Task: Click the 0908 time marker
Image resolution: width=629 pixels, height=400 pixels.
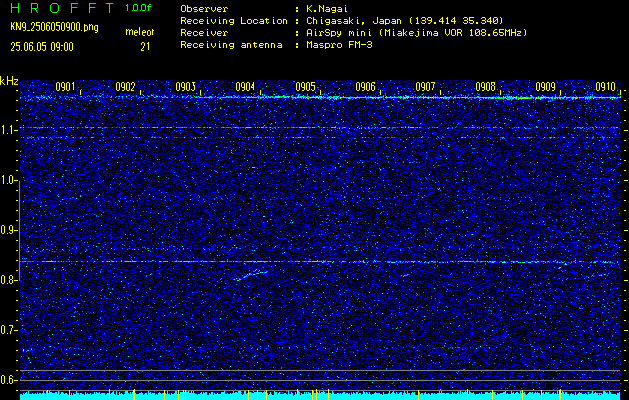Action: (x=485, y=87)
